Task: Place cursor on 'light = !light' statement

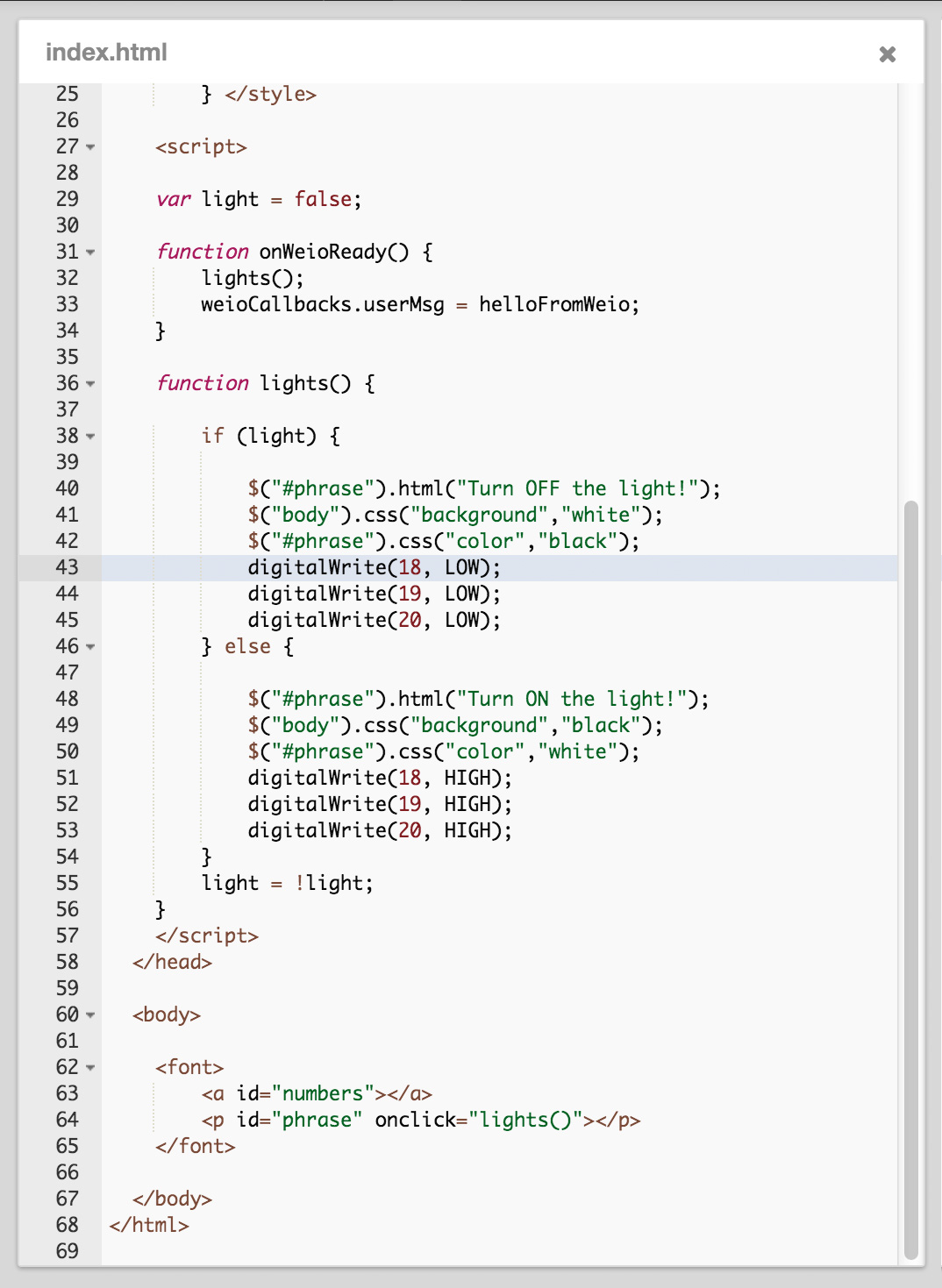Action: (x=287, y=884)
